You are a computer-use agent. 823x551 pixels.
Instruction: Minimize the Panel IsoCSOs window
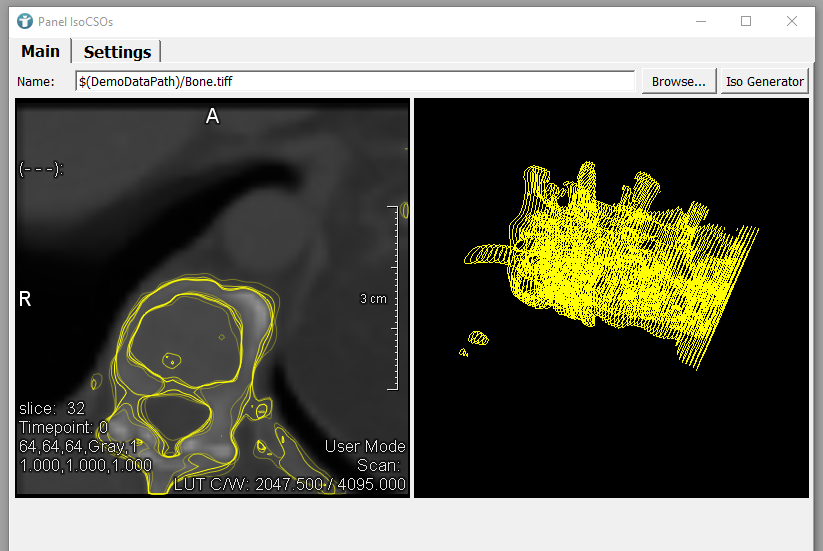tap(699, 21)
